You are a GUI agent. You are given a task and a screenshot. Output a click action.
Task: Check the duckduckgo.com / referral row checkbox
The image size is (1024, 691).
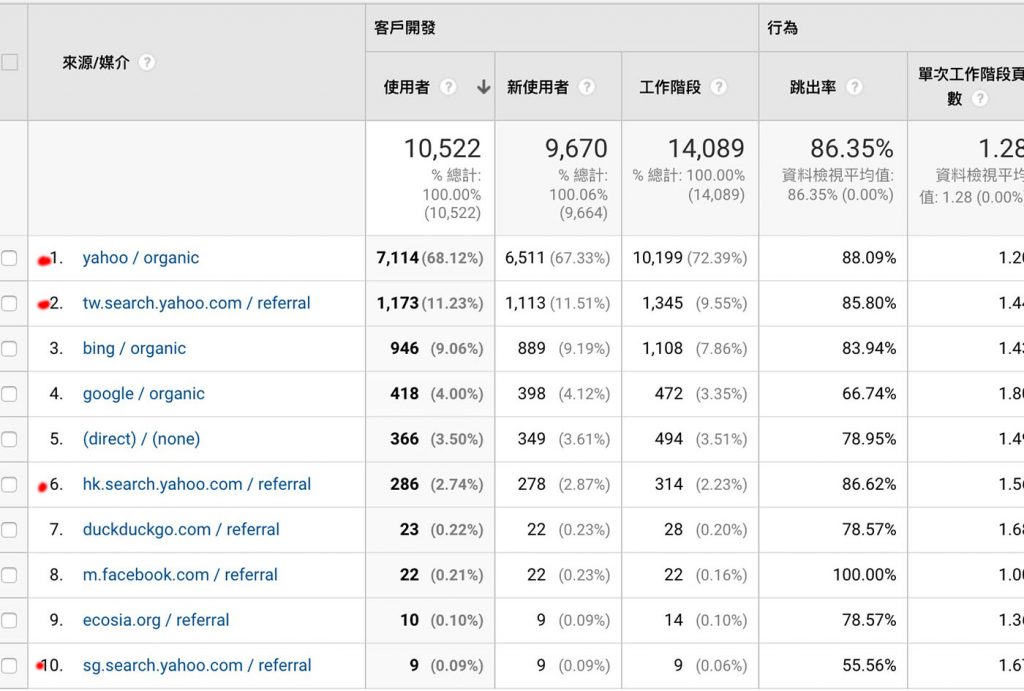click(x=9, y=529)
